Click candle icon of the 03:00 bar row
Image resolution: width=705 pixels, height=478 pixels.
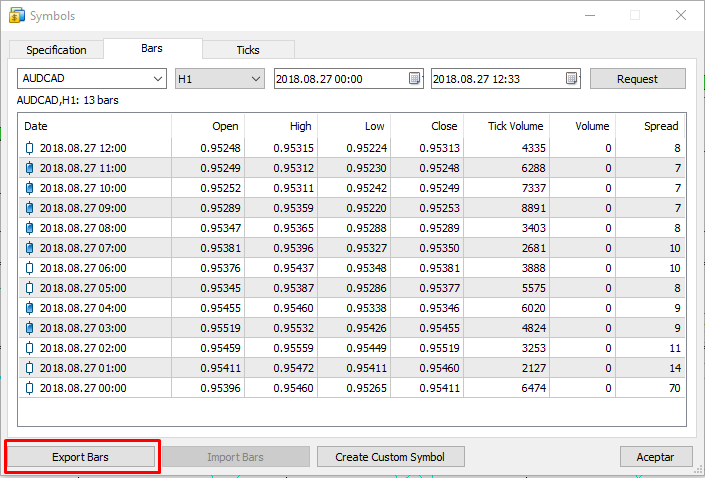[x=29, y=328]
